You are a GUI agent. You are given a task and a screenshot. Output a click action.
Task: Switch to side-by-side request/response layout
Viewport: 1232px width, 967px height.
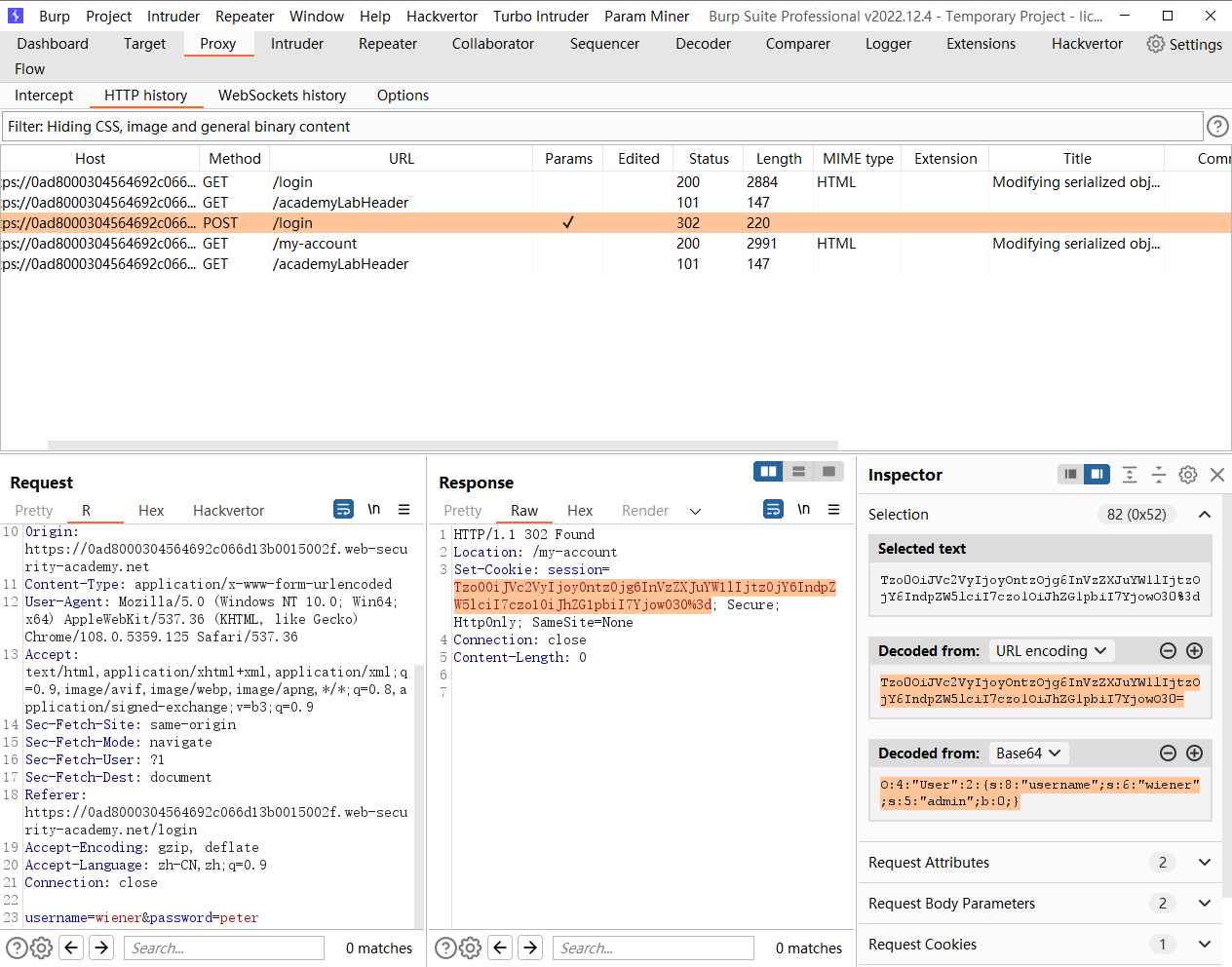pyautogui.click(x=768, y=472)
